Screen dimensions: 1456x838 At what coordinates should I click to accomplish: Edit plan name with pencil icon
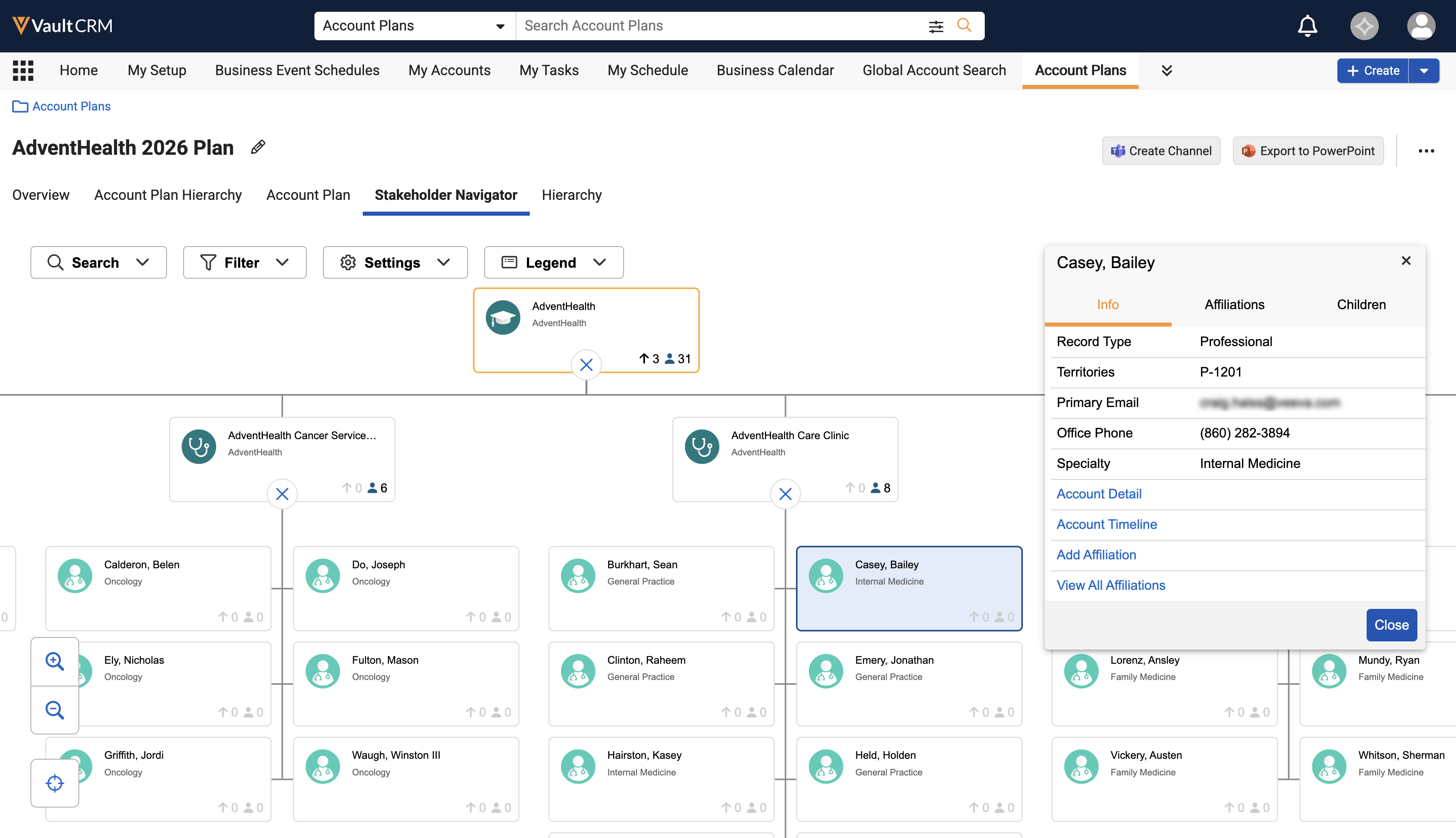coord(258,147)
